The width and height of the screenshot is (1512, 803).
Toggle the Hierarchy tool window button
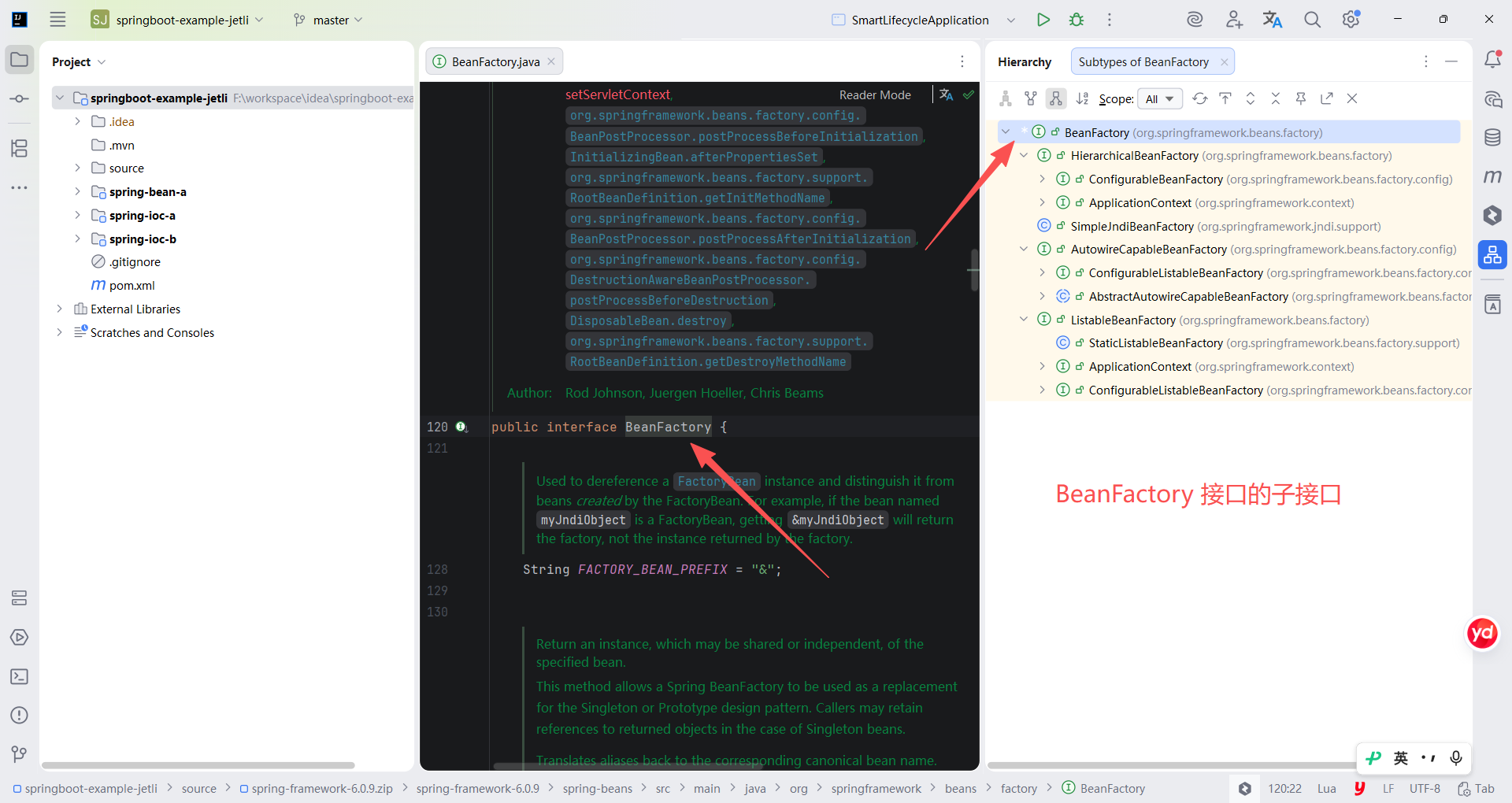(1492, 254)
